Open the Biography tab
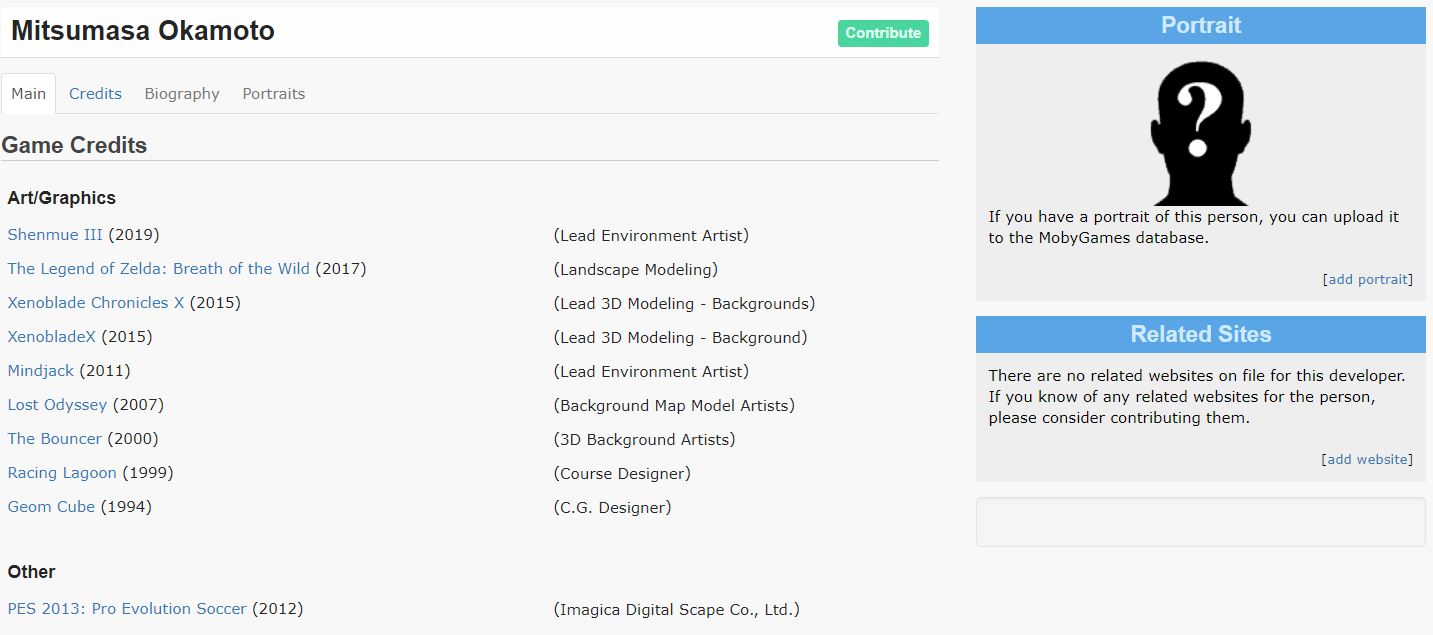The height and width of the screenshot is (635, 1433). 182,94
